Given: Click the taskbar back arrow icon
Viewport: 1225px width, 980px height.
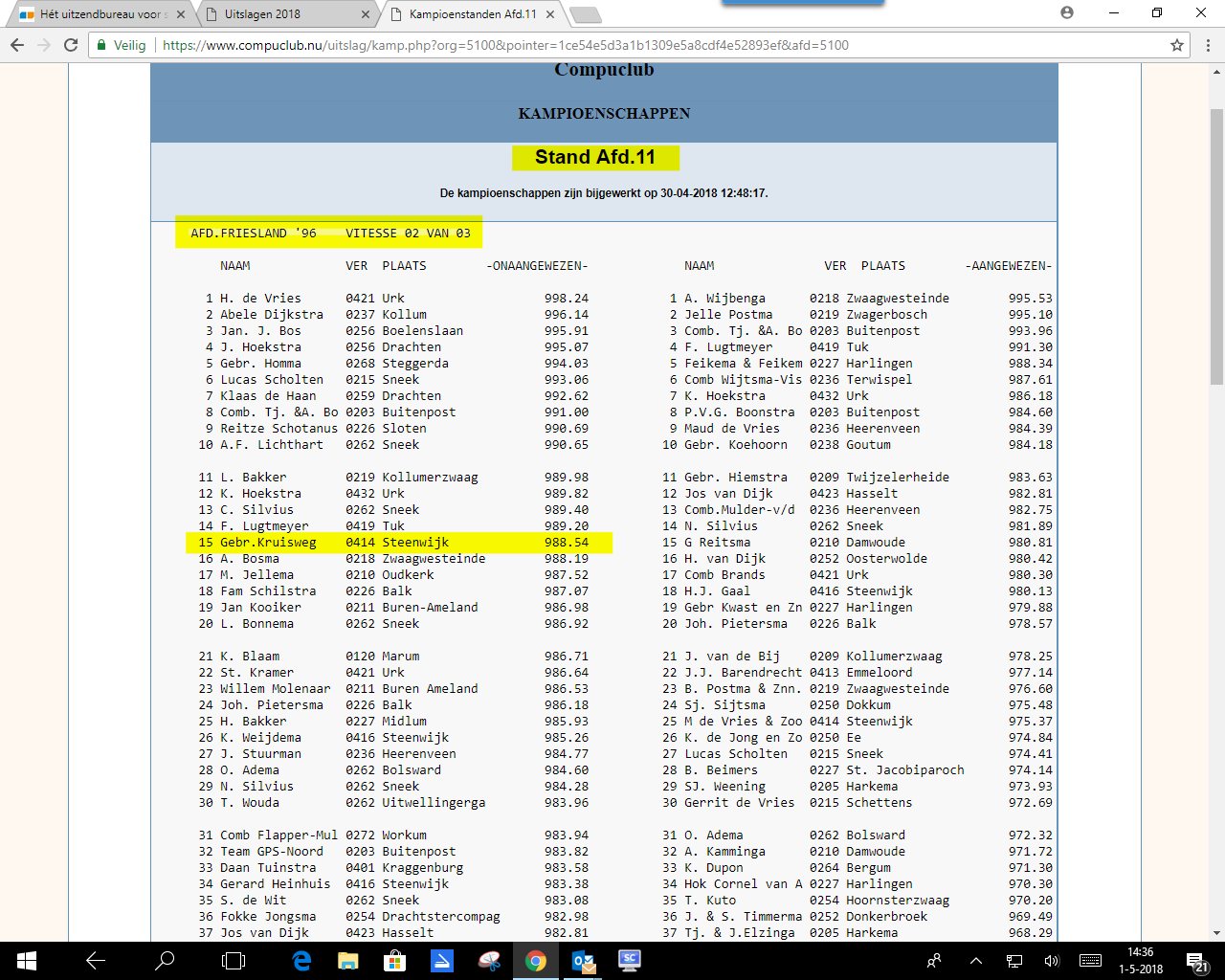Looking at the screenshot, I should 96,961.
